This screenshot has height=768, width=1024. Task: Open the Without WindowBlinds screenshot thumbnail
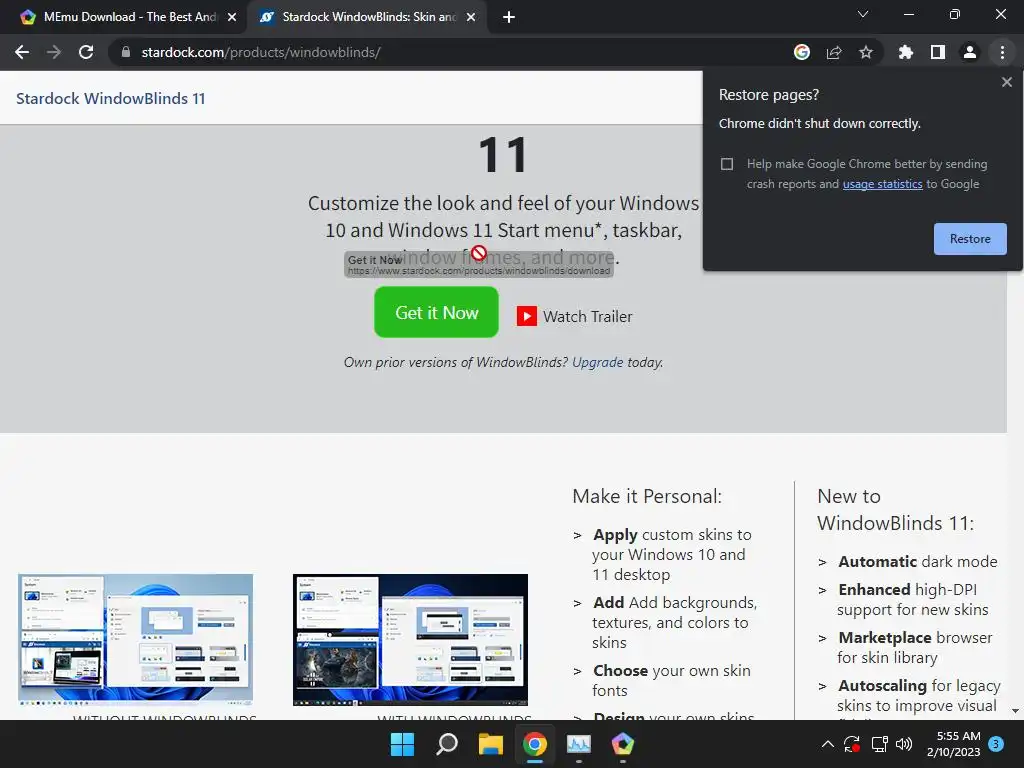coord(135,639)
